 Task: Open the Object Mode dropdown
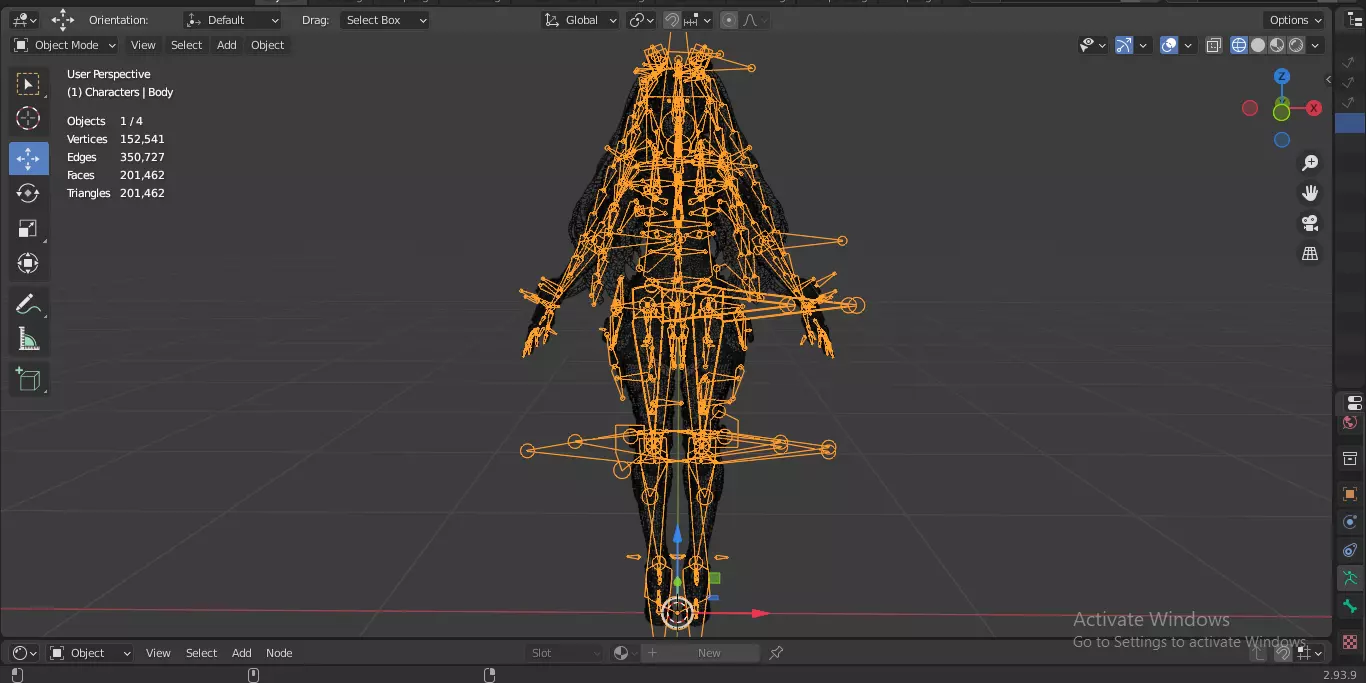65,45
